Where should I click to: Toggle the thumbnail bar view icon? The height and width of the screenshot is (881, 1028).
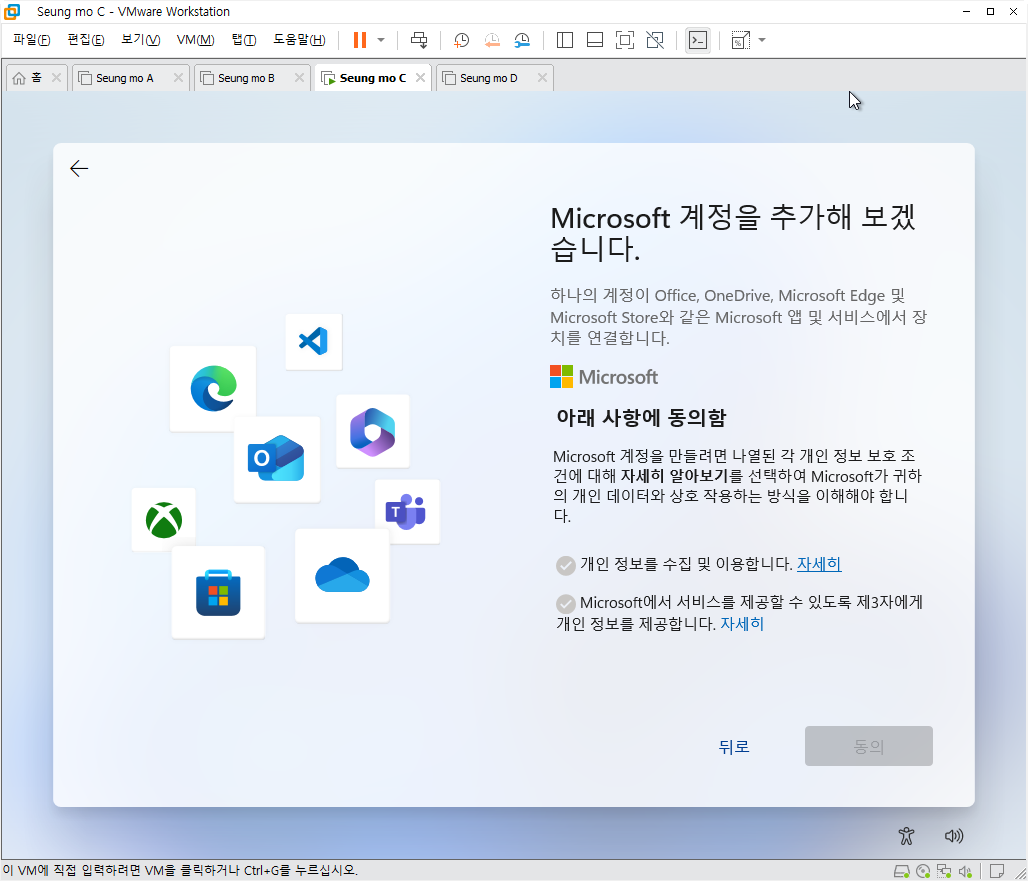(595, 41)
